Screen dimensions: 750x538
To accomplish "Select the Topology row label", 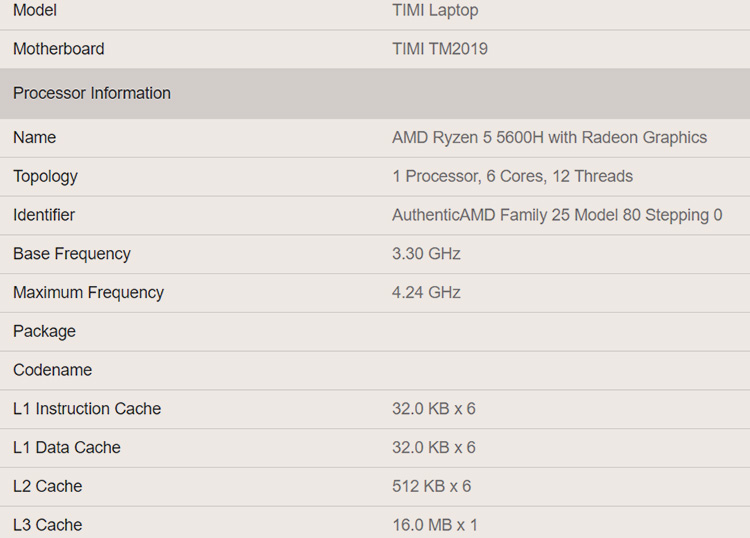I will 45,176.
